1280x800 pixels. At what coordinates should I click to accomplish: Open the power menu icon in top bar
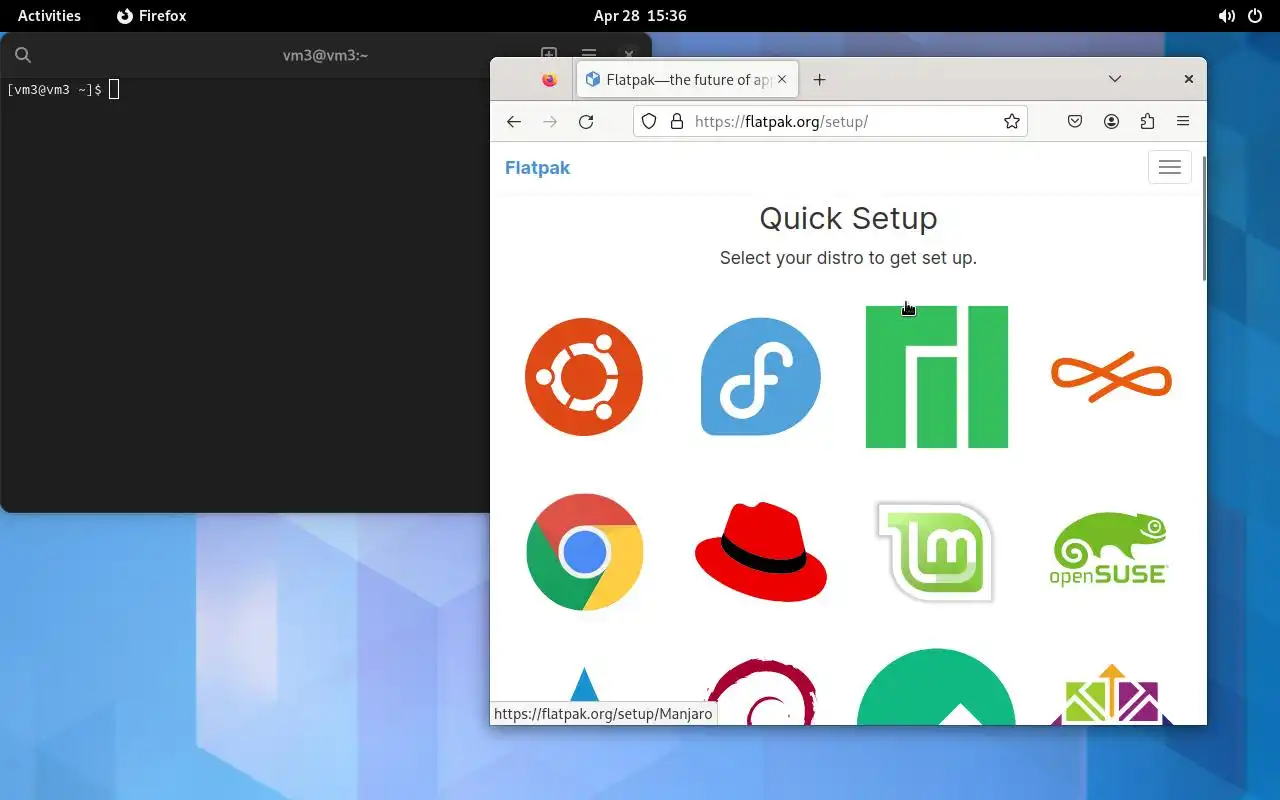click(x=1255, y=16)
